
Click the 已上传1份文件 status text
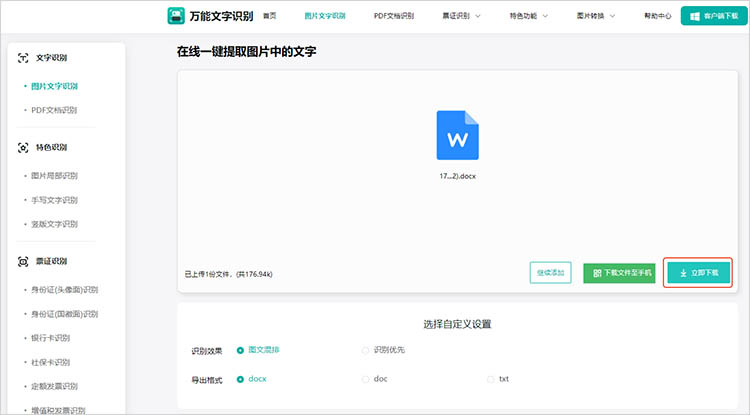coord(228,274)
